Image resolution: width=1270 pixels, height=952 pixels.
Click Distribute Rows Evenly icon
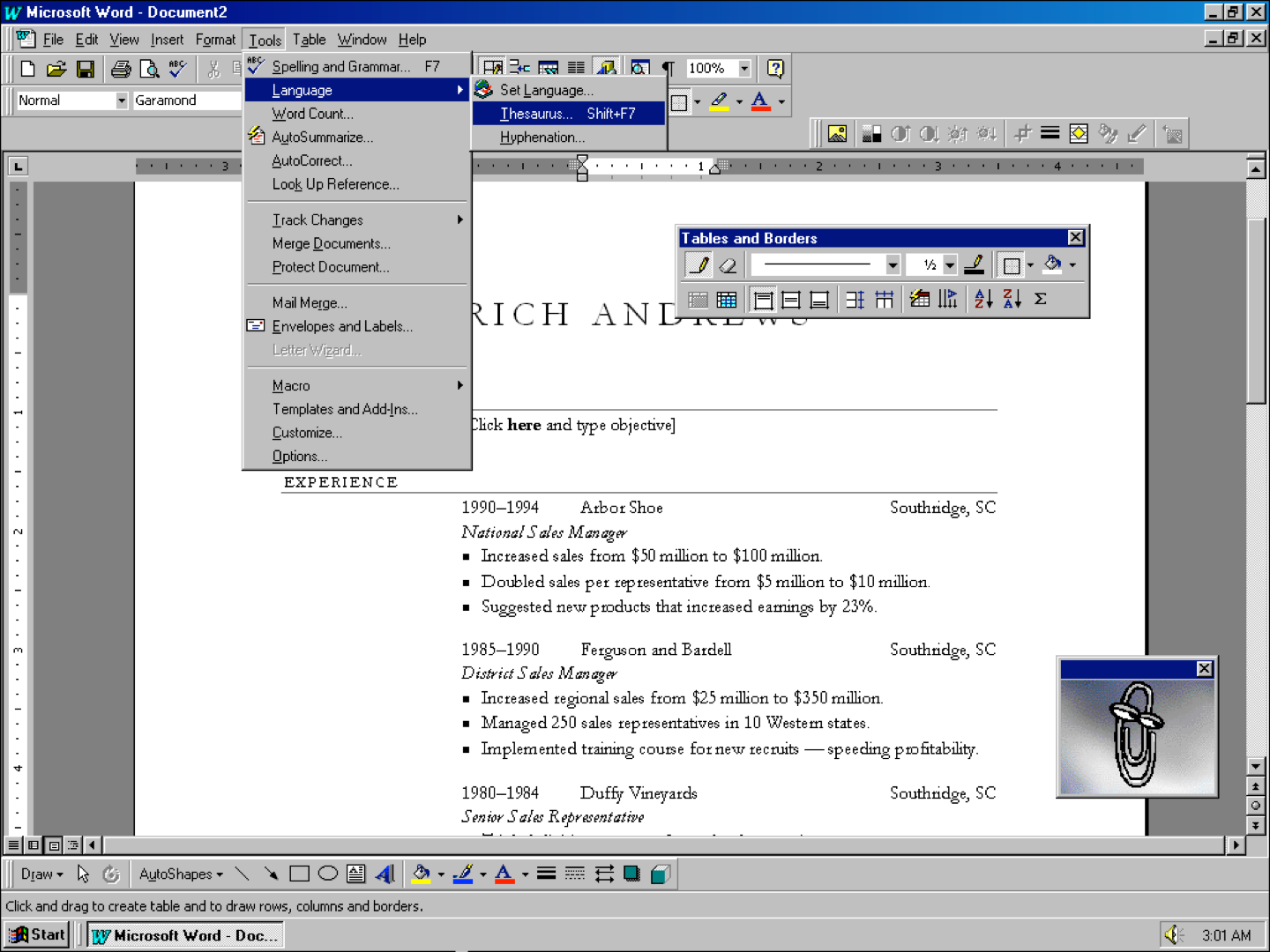pyautogui.click(x=855, y=300)
